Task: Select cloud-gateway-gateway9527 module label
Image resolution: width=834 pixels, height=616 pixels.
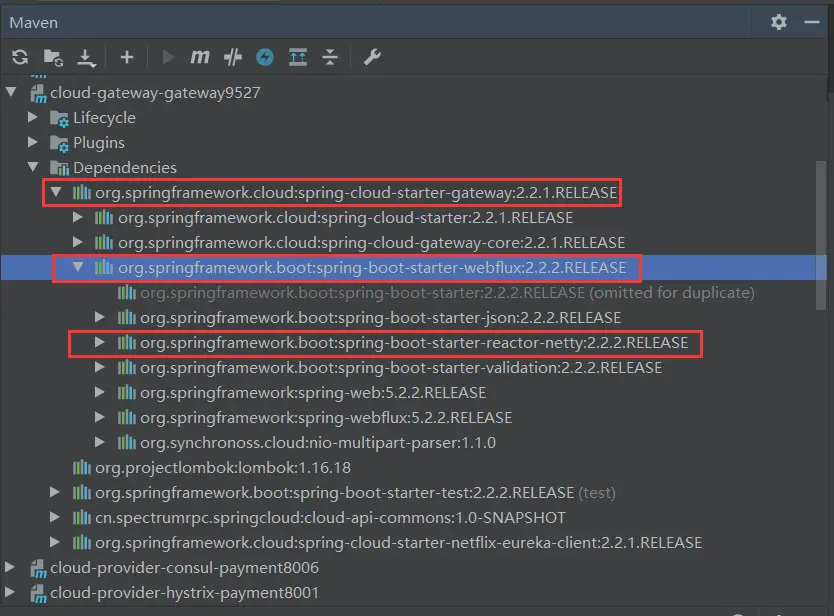Action: pos(155,93)
